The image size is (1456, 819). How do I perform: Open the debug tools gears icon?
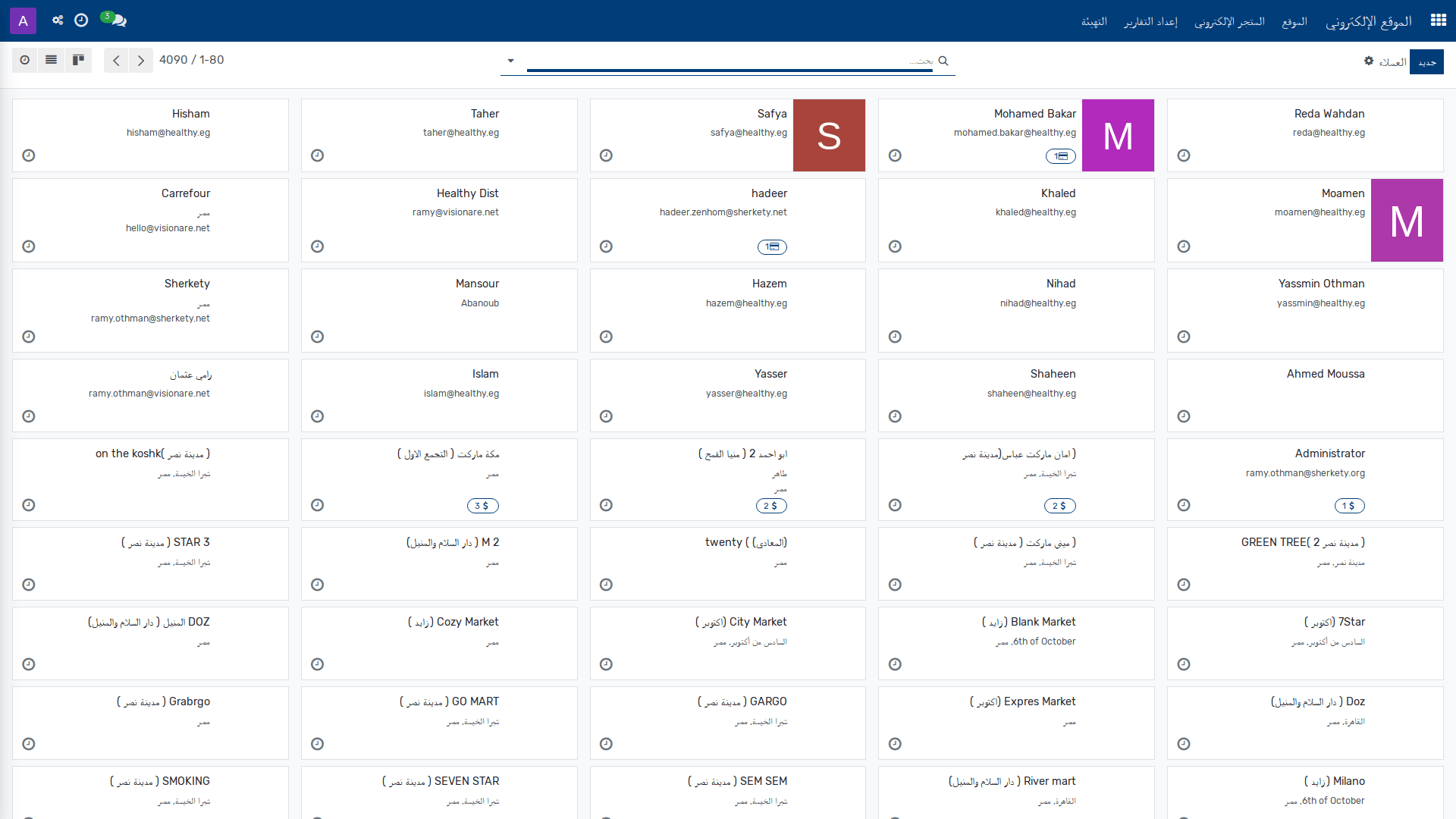pyautogui.click(x=58, y=20)
